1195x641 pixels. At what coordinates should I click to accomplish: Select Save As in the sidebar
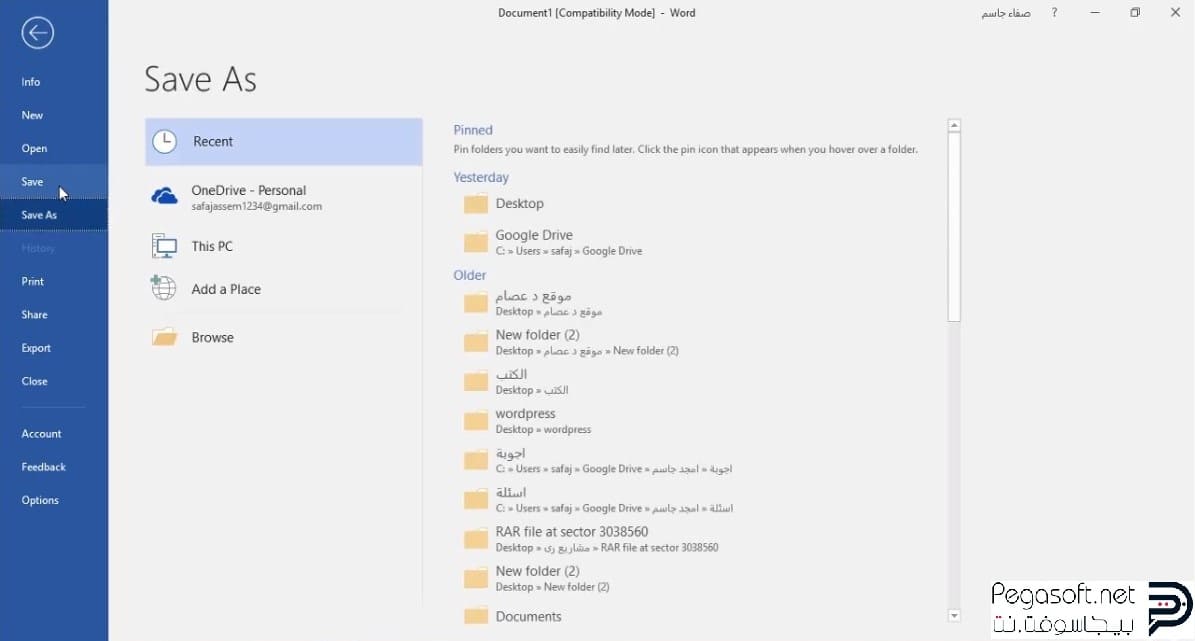[x=53, y=215]
